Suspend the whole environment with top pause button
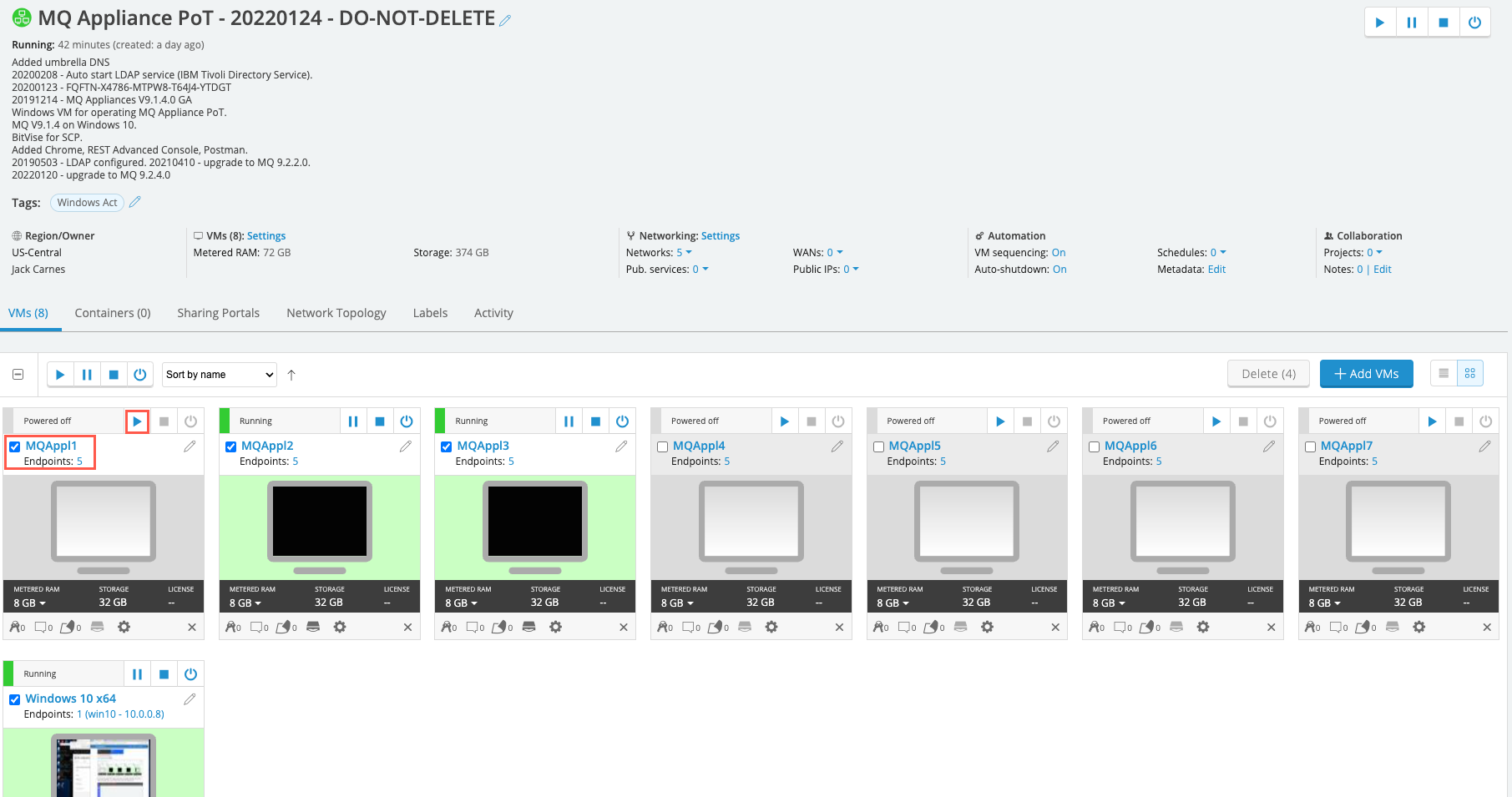Image resolution: width=1512 pixels, height=797 pixels. click(x=1412, y=23)
